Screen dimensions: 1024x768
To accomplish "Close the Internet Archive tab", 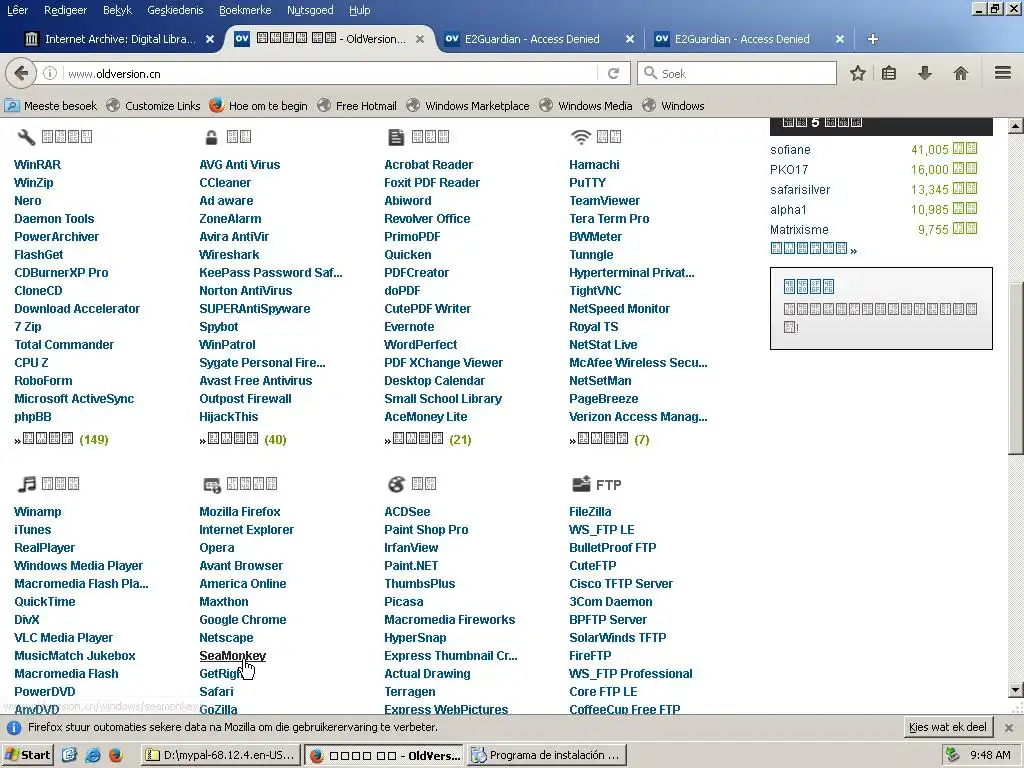I will point(210,39).
